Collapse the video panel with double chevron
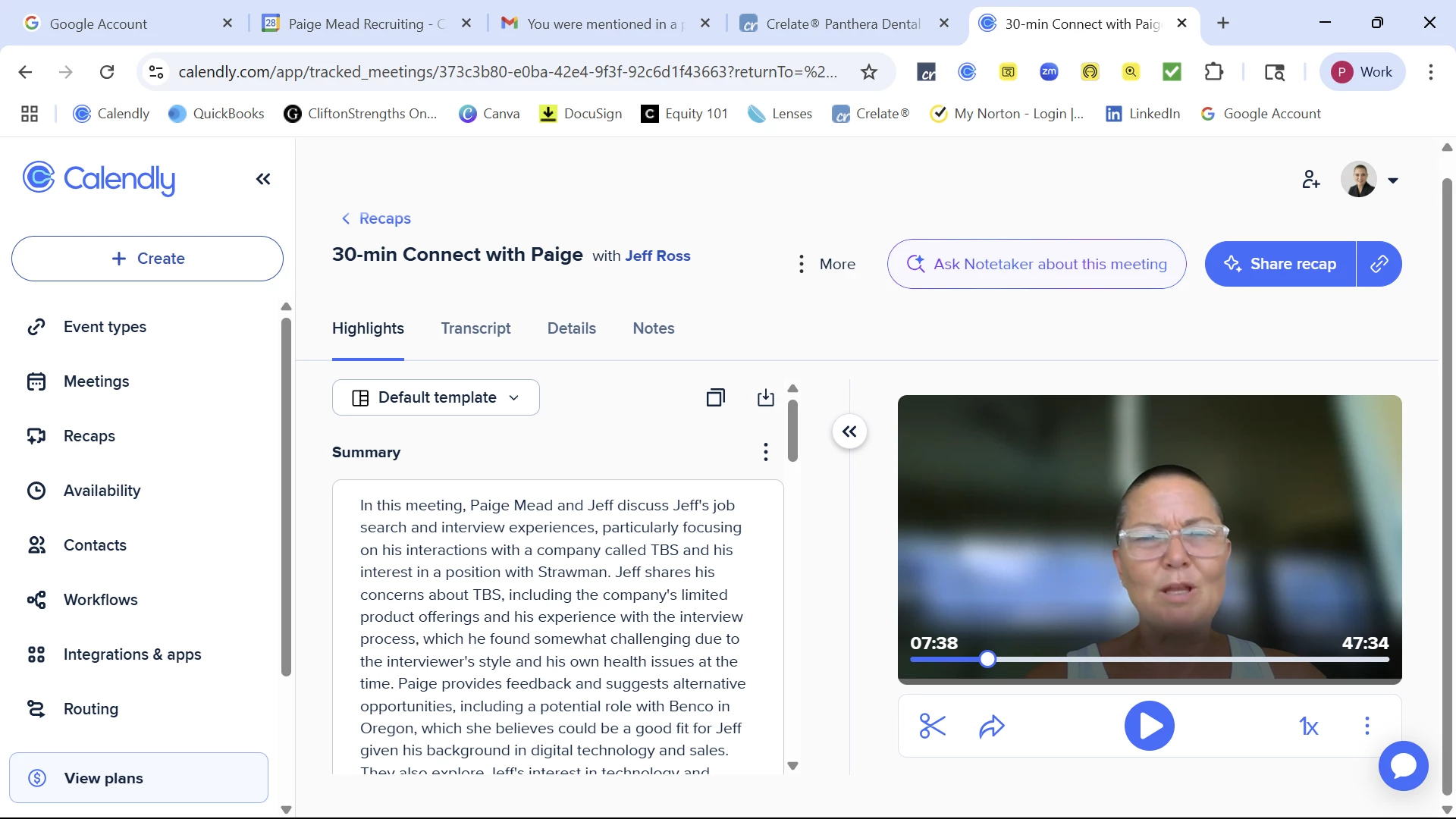Image resolution: width=1456 pixels, height=819 pixels. coord(849,431)
